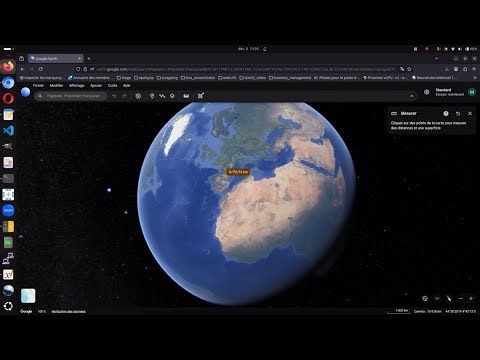Image resolution: width=480 pixels, height=360 pixels.
Task: Open Chromium from the dock
Action: click(8, 82)
